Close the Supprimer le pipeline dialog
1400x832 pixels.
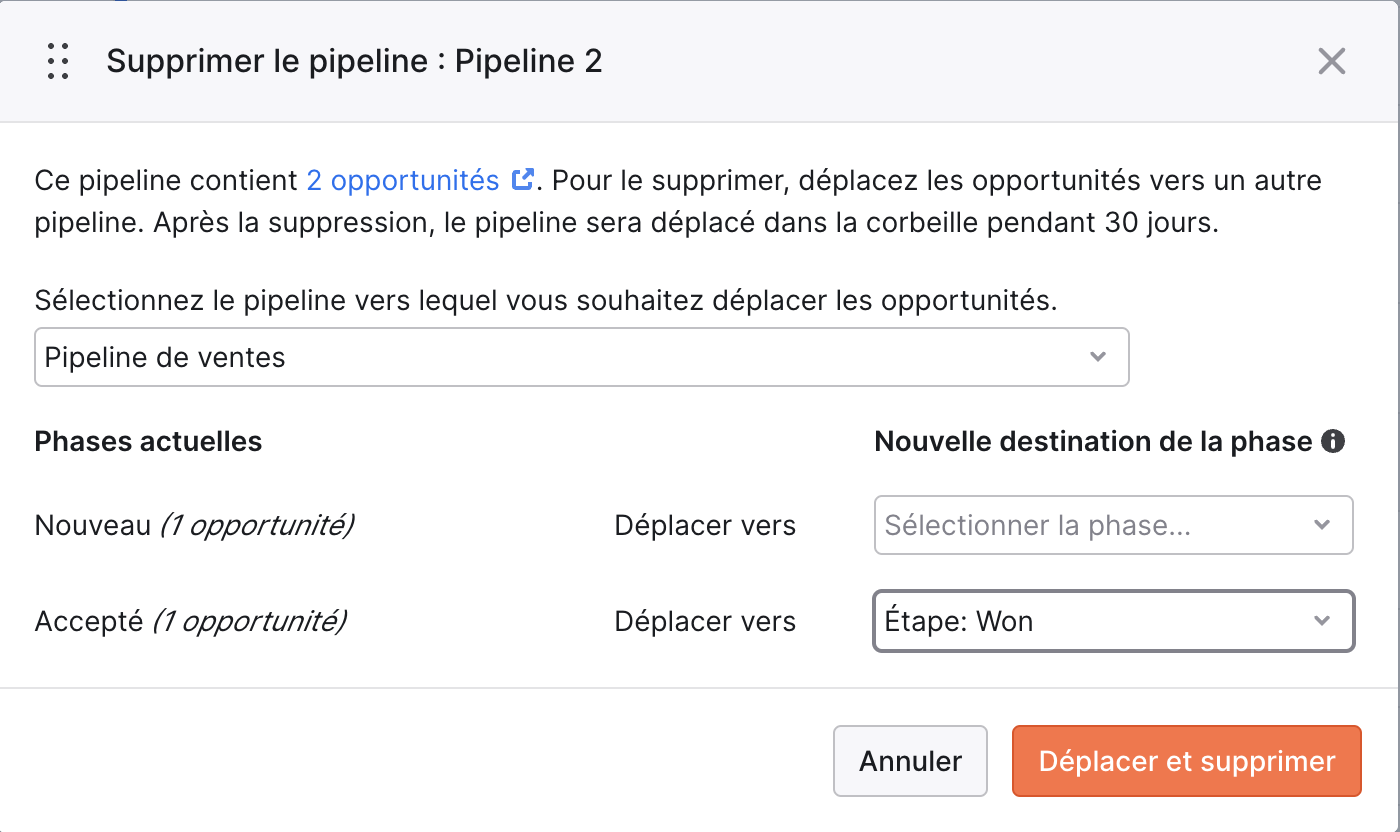click(1332, 62)
